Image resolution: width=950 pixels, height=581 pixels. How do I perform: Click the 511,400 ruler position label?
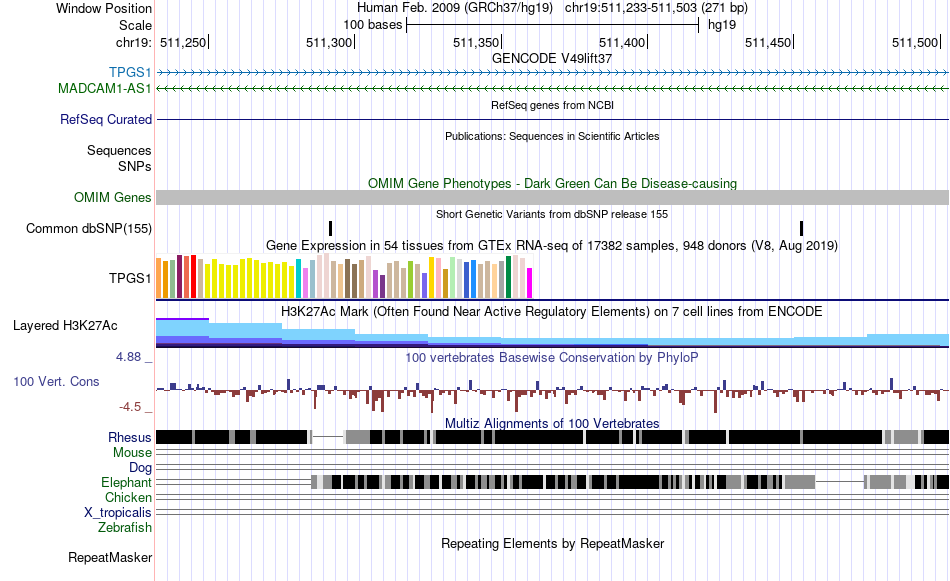[622, 42]
